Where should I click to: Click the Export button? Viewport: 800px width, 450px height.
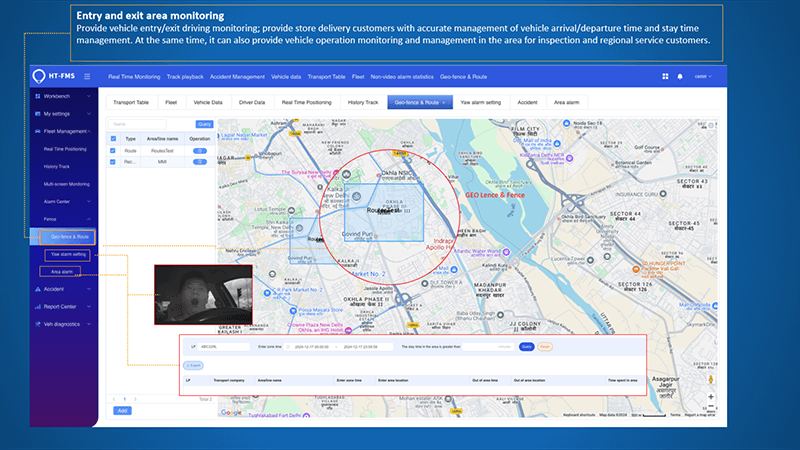(193, 365)
